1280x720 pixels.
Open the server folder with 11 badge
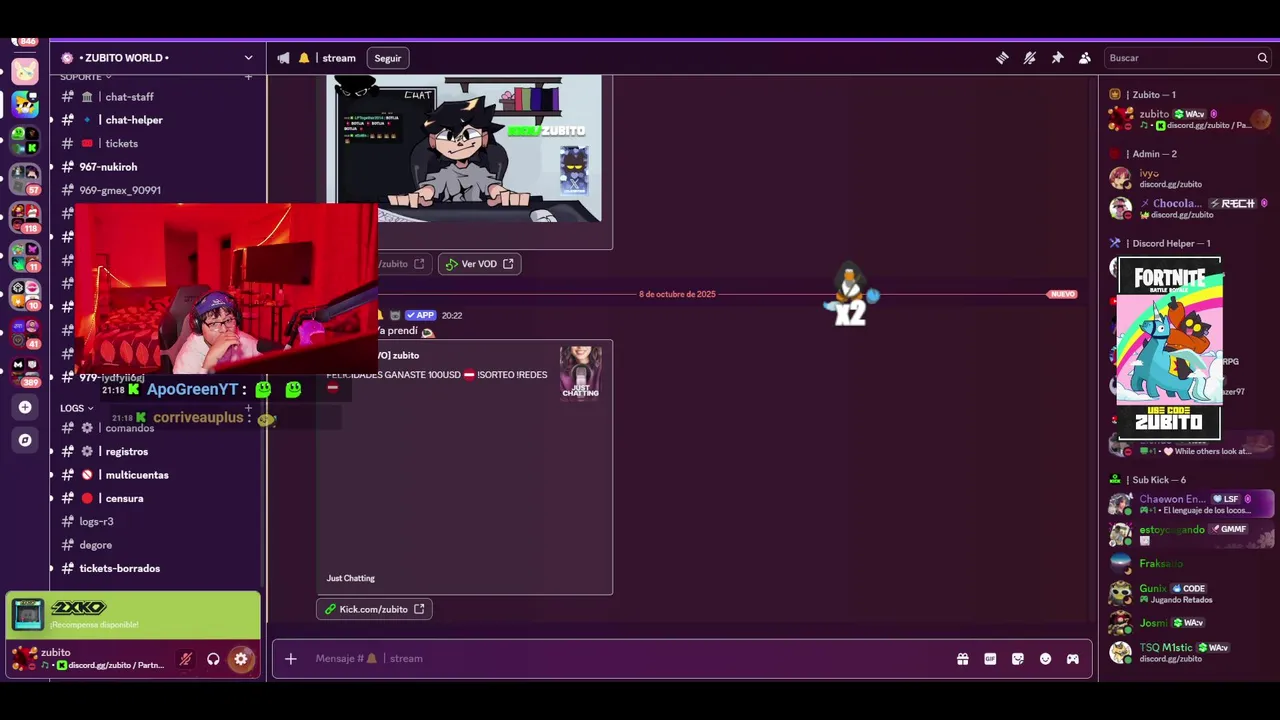point(25,255)
